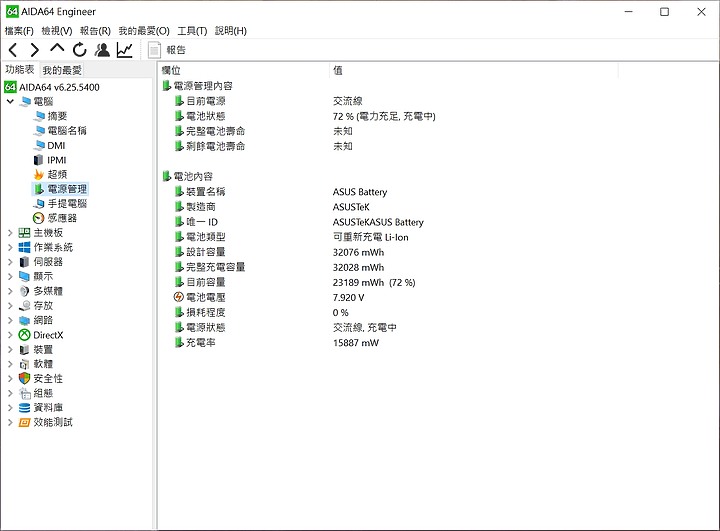Viewport: 720px width, 531px height.
Task: Open the 我的最愛(O) menu
Action: coord(144,31)
